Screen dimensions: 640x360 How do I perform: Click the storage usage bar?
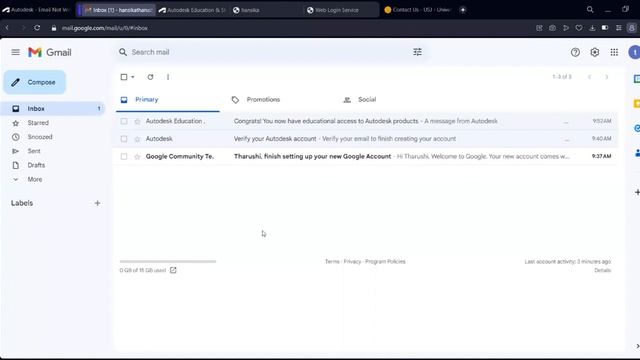point(168,262)
